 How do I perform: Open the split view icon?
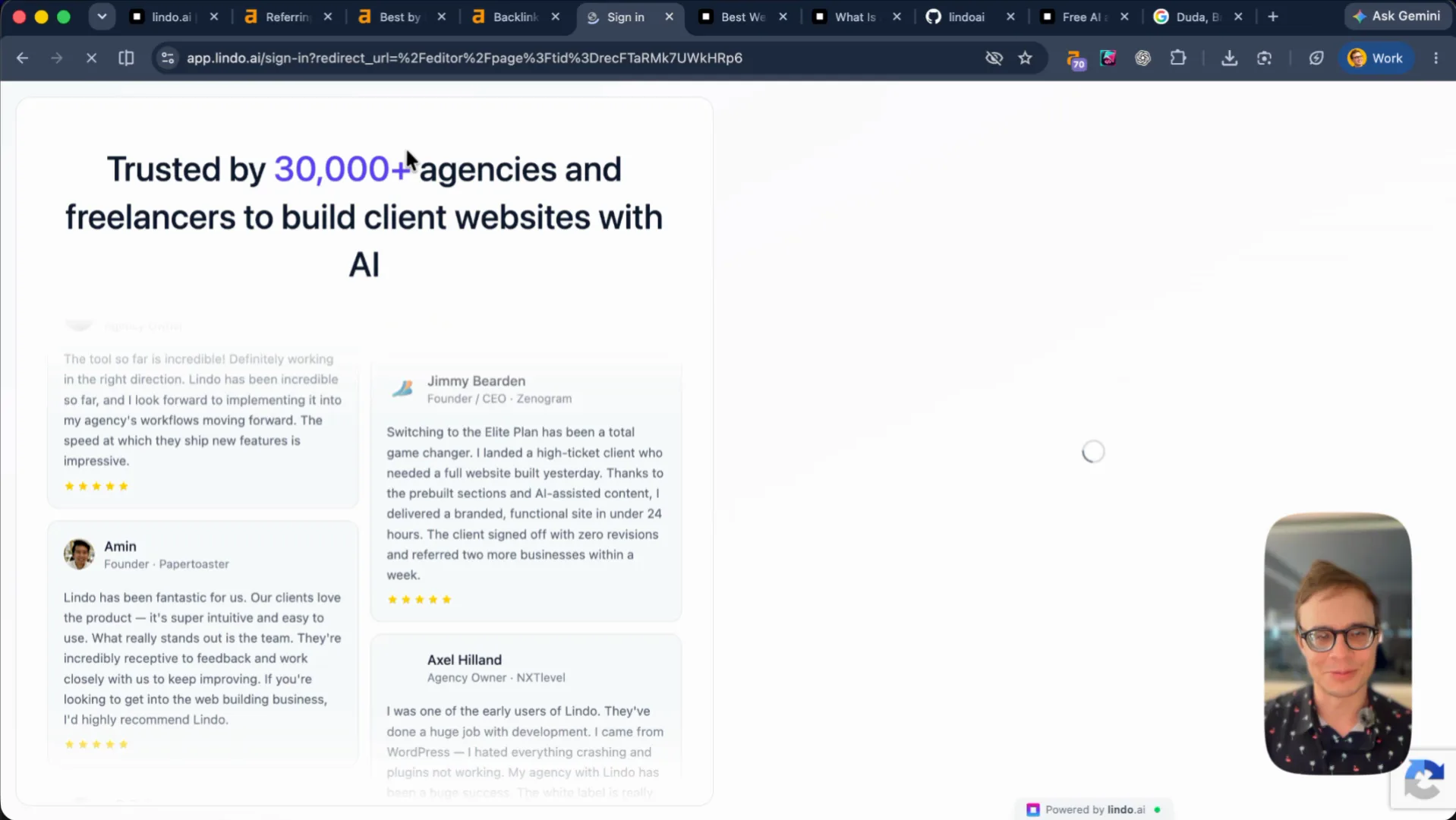126,58
